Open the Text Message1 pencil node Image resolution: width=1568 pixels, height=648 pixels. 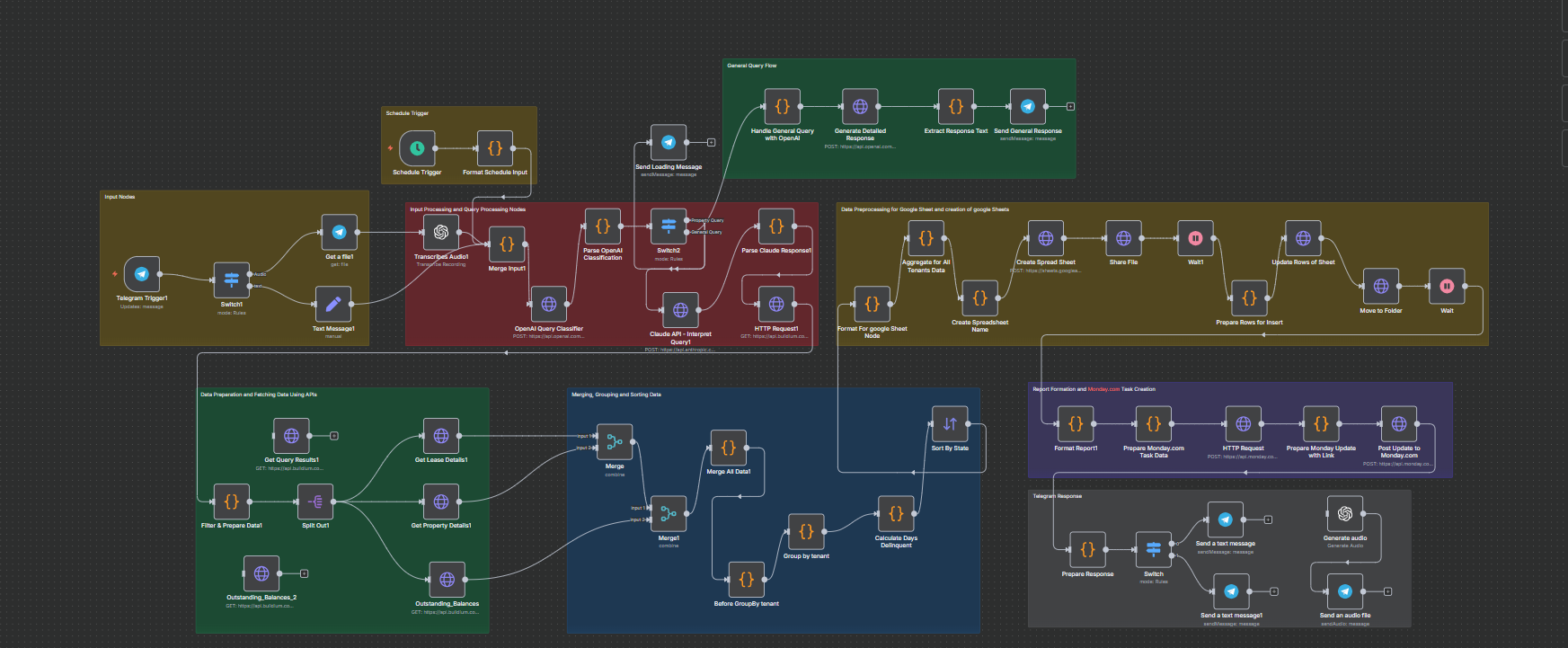332,304
